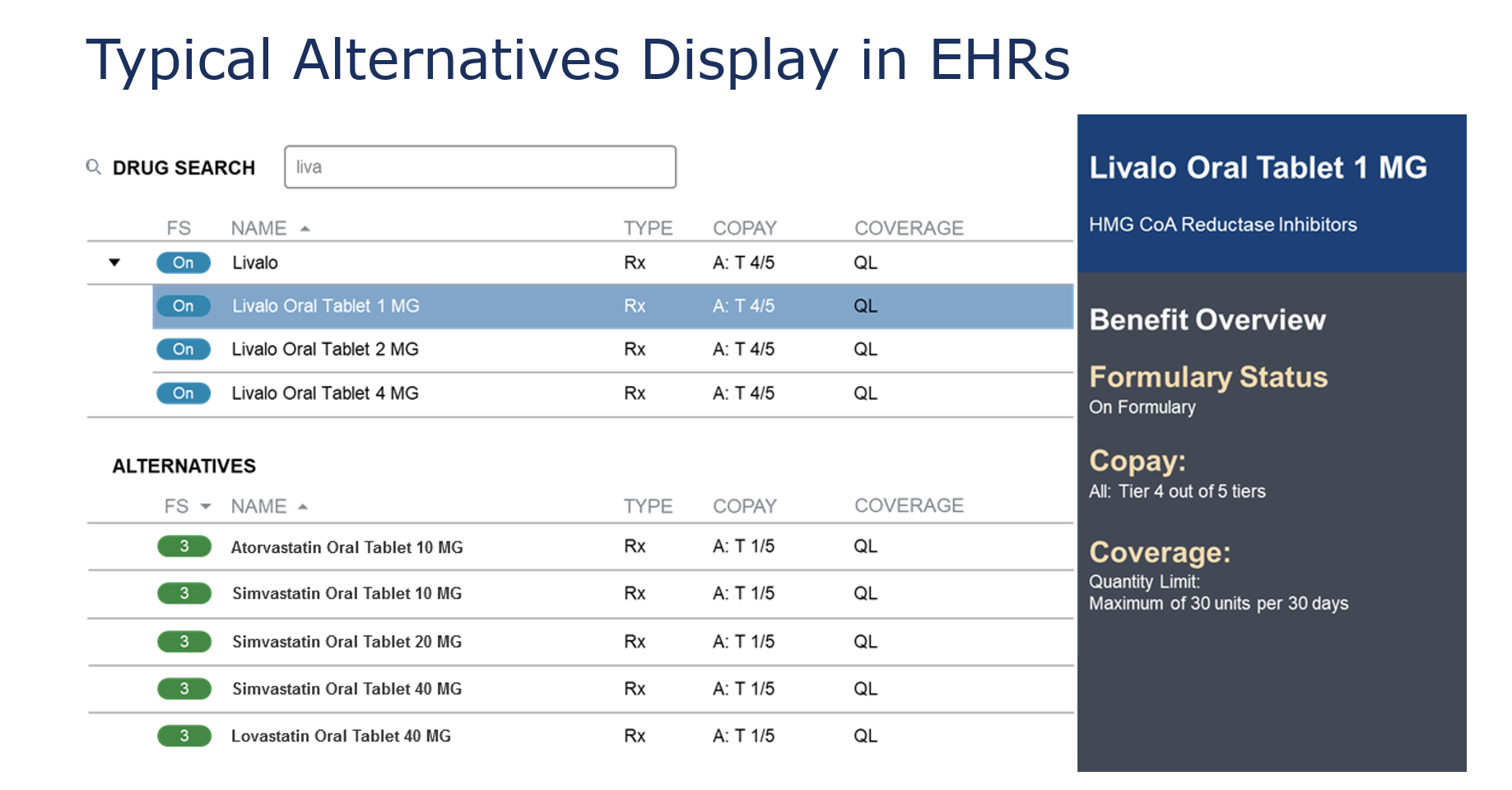Click formulary badge 3 for Atorvastatin 10 MG
The width and height of the screenshot is (1512, 790).
tap(184, 546)
